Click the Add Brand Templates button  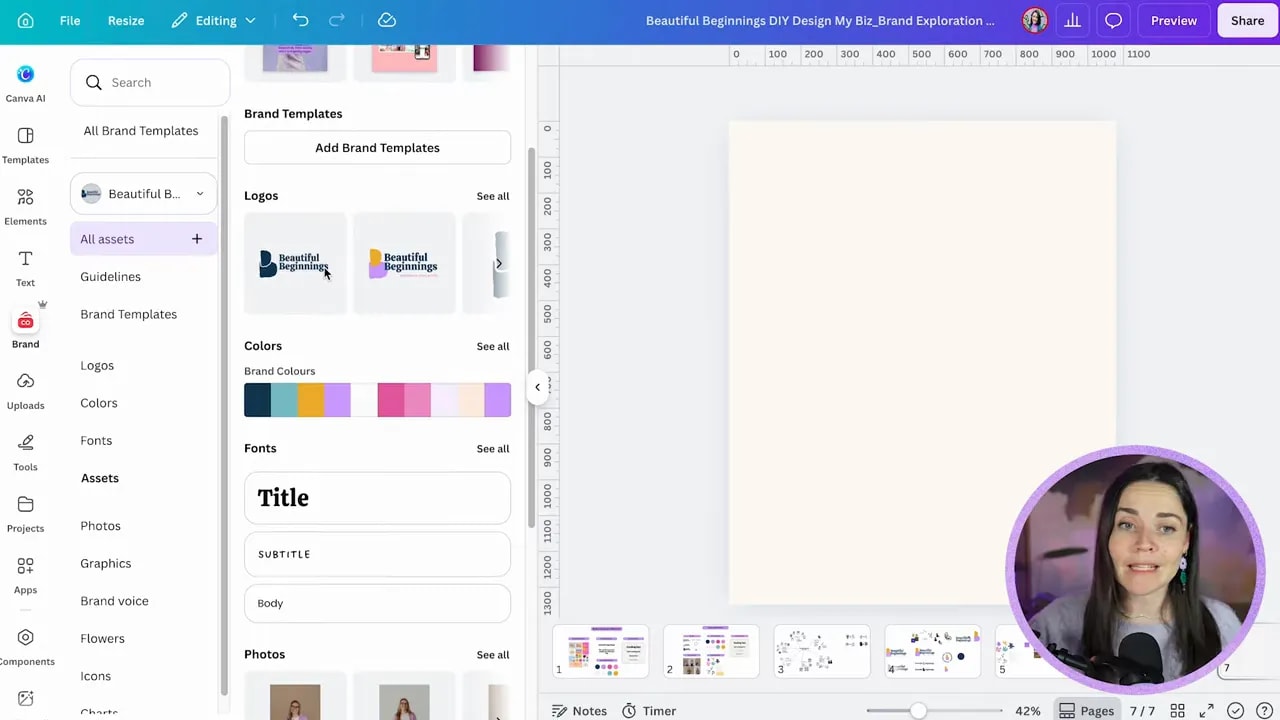point(377,148)
